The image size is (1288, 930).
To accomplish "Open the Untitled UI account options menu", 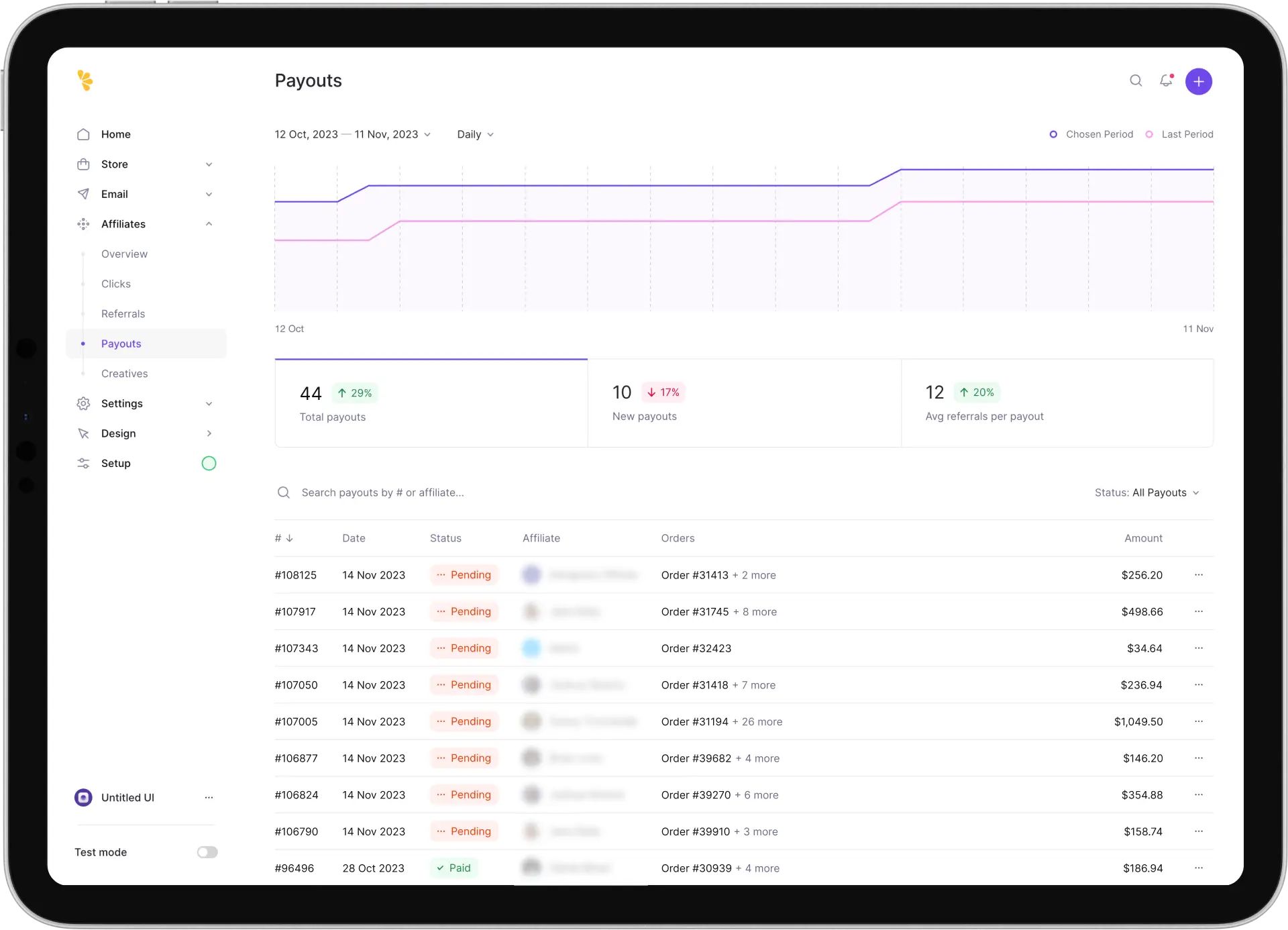I will coord(209,797).
